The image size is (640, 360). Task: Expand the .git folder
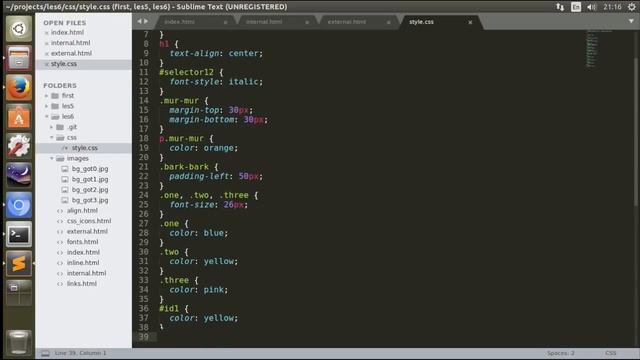pyautogui.click(x=51, y=127)
